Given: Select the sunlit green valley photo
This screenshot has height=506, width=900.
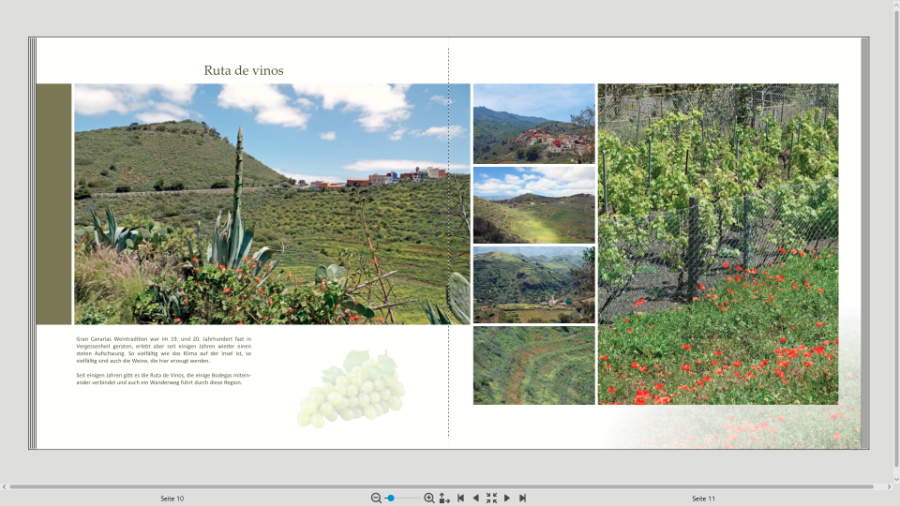Looking at the screenshot, I should [x=534, y=205].
